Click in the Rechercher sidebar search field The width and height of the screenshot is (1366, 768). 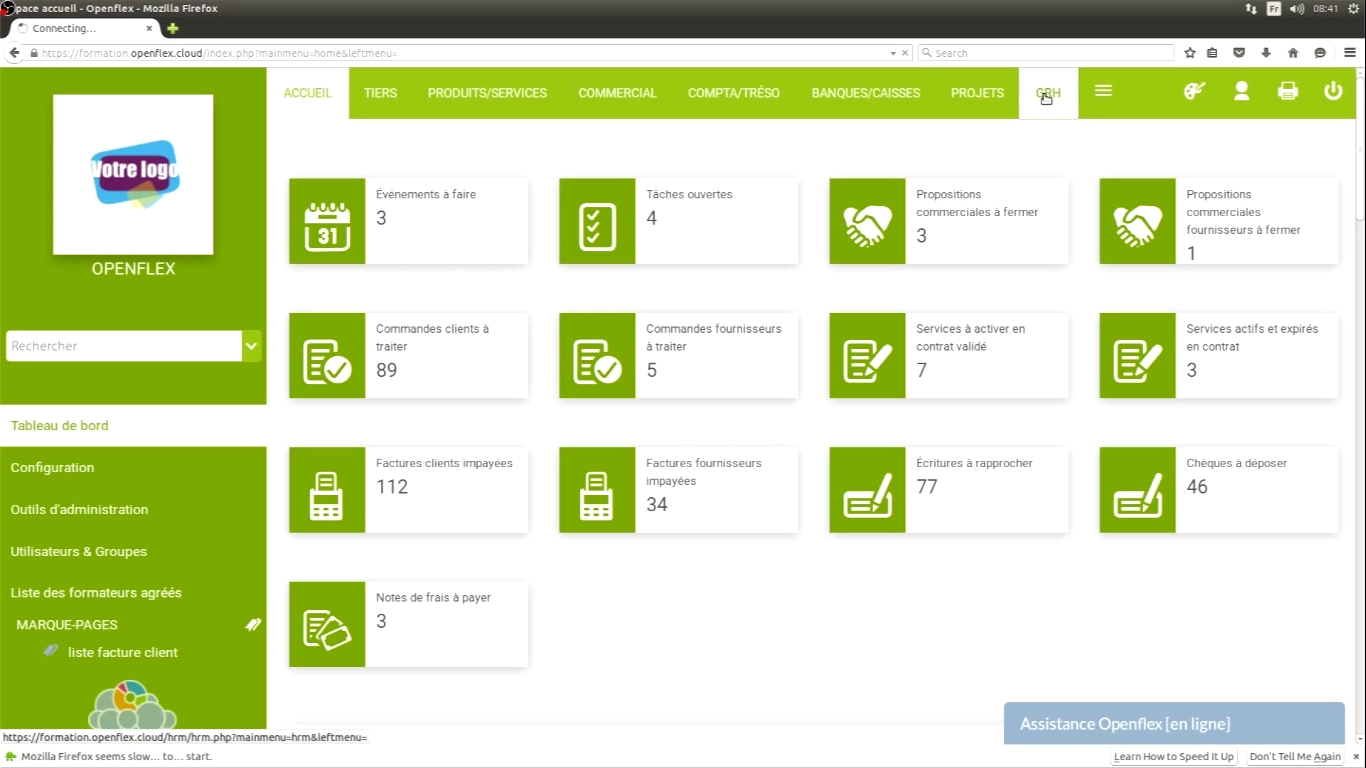tap(124, 346)
